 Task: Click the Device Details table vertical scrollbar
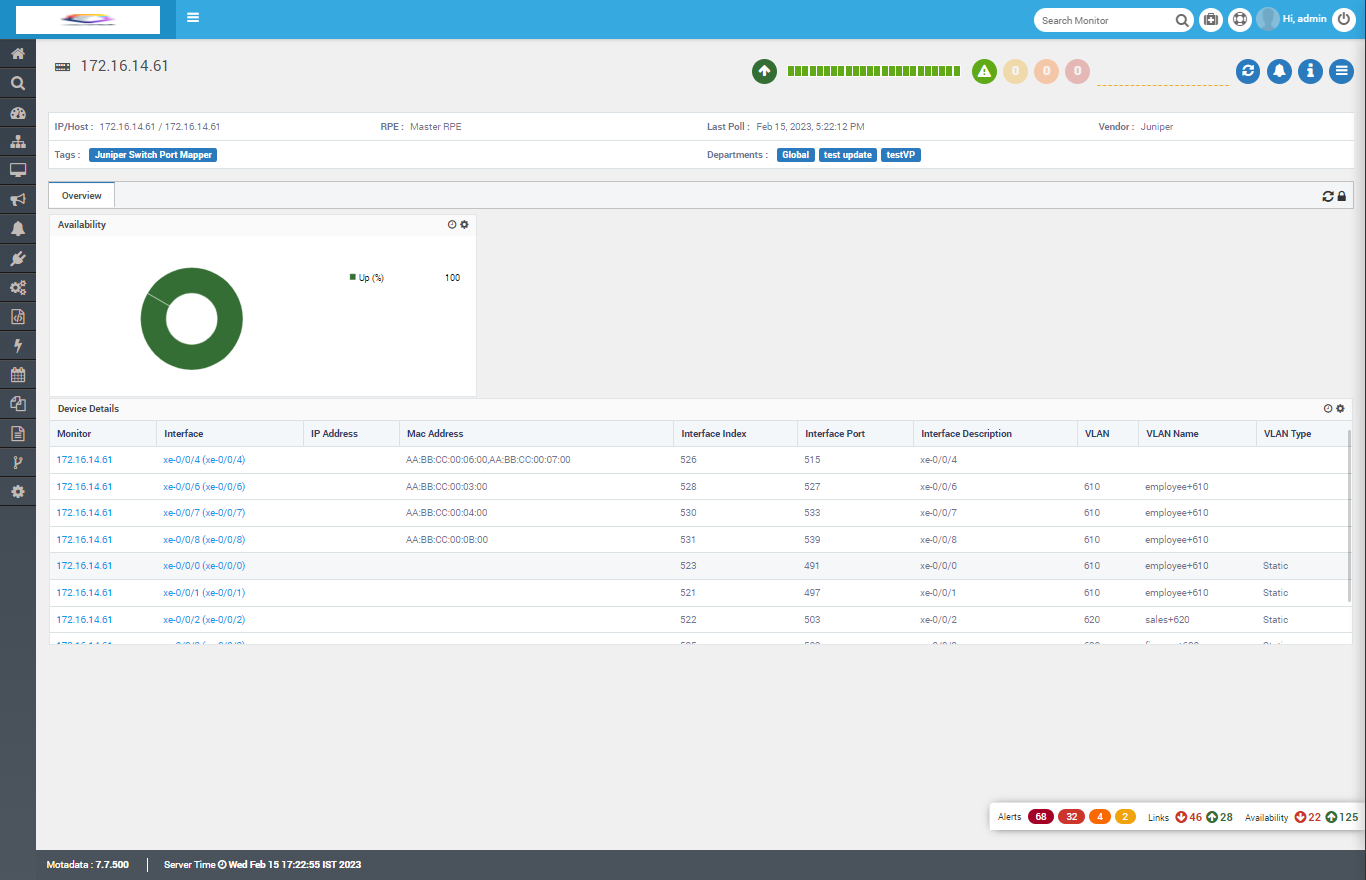point(1349,515)
